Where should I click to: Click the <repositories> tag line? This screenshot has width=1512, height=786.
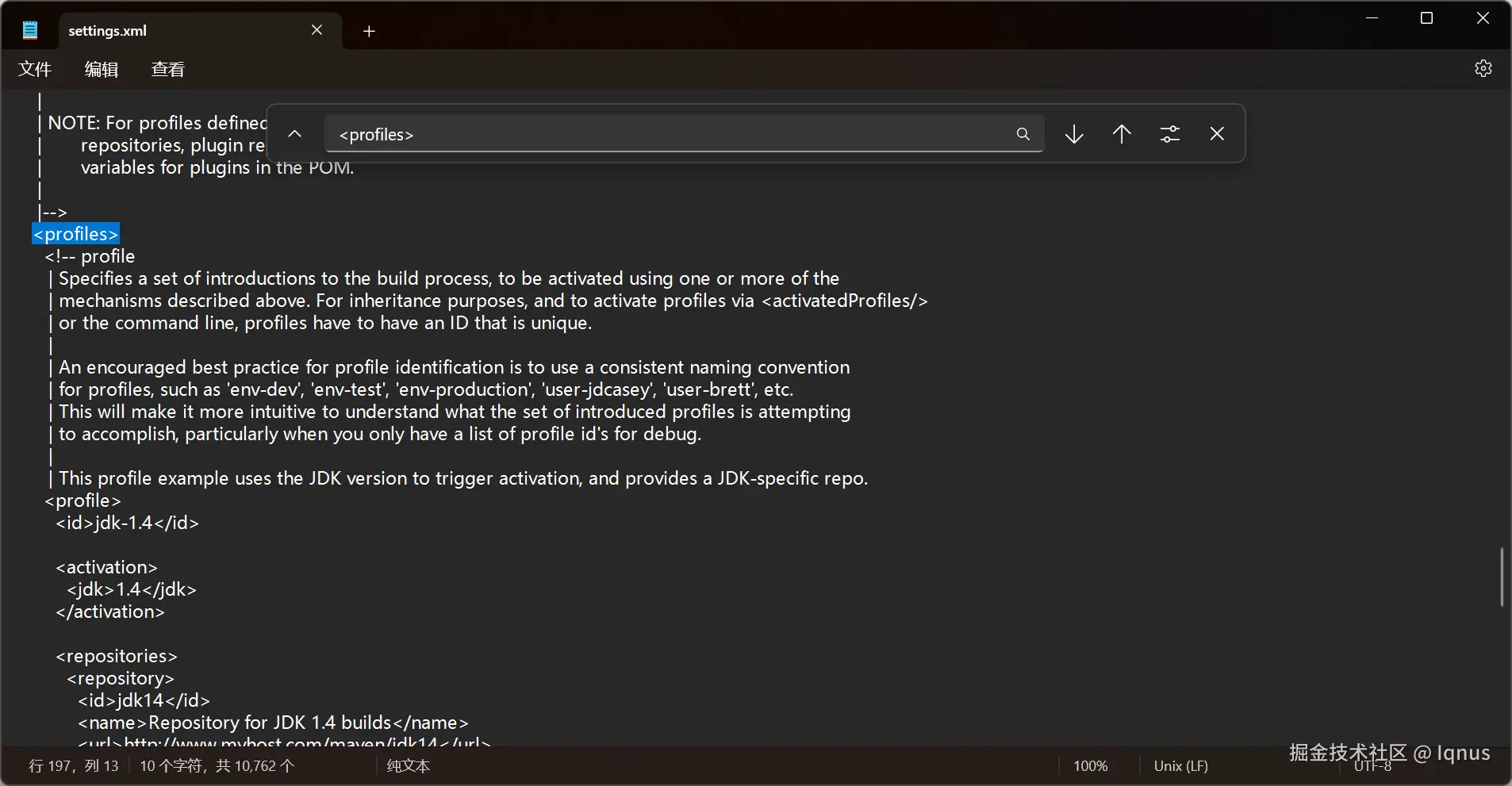[x=117, y=656]
